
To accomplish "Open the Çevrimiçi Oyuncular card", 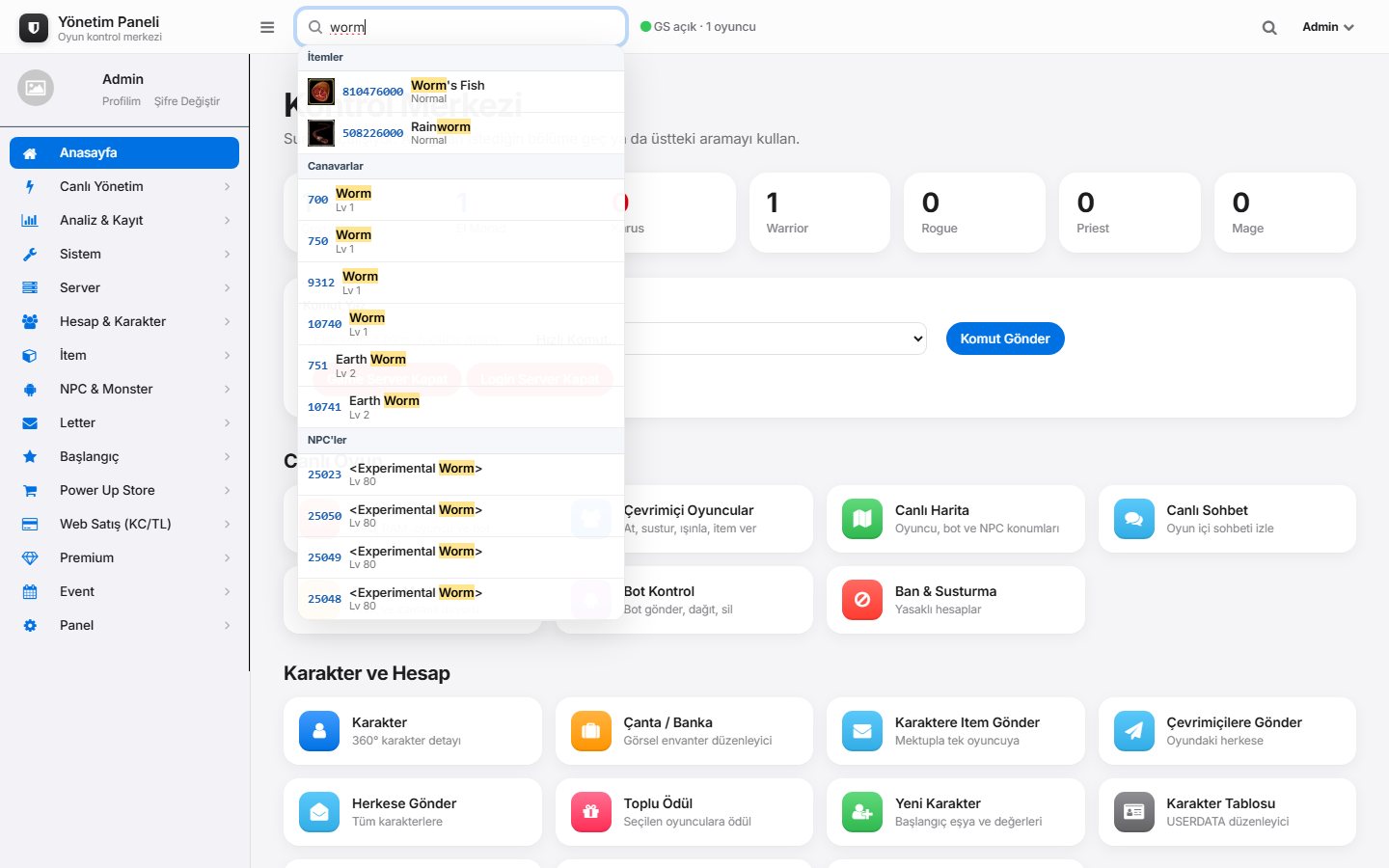I will (x=684, y=519).
